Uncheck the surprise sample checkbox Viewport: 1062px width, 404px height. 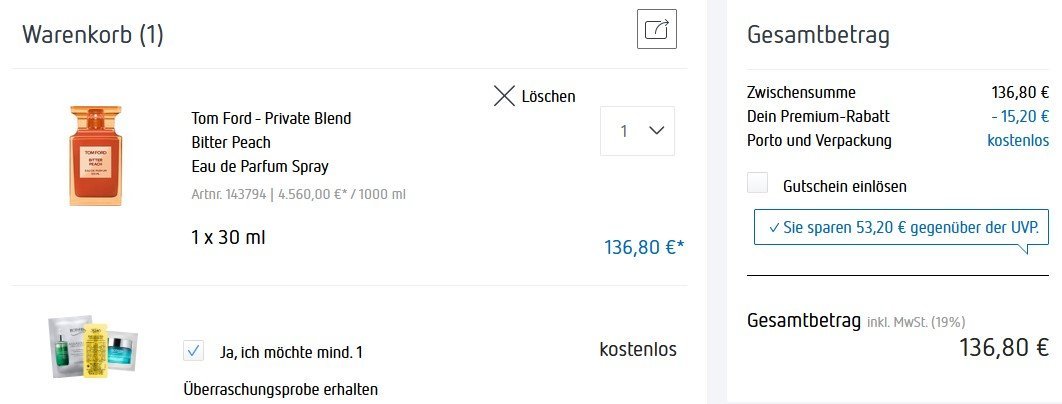(194, 351)
